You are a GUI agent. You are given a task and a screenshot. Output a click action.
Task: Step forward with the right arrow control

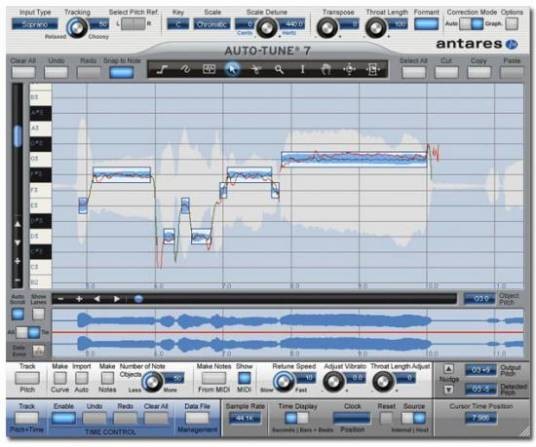(116, 299)
